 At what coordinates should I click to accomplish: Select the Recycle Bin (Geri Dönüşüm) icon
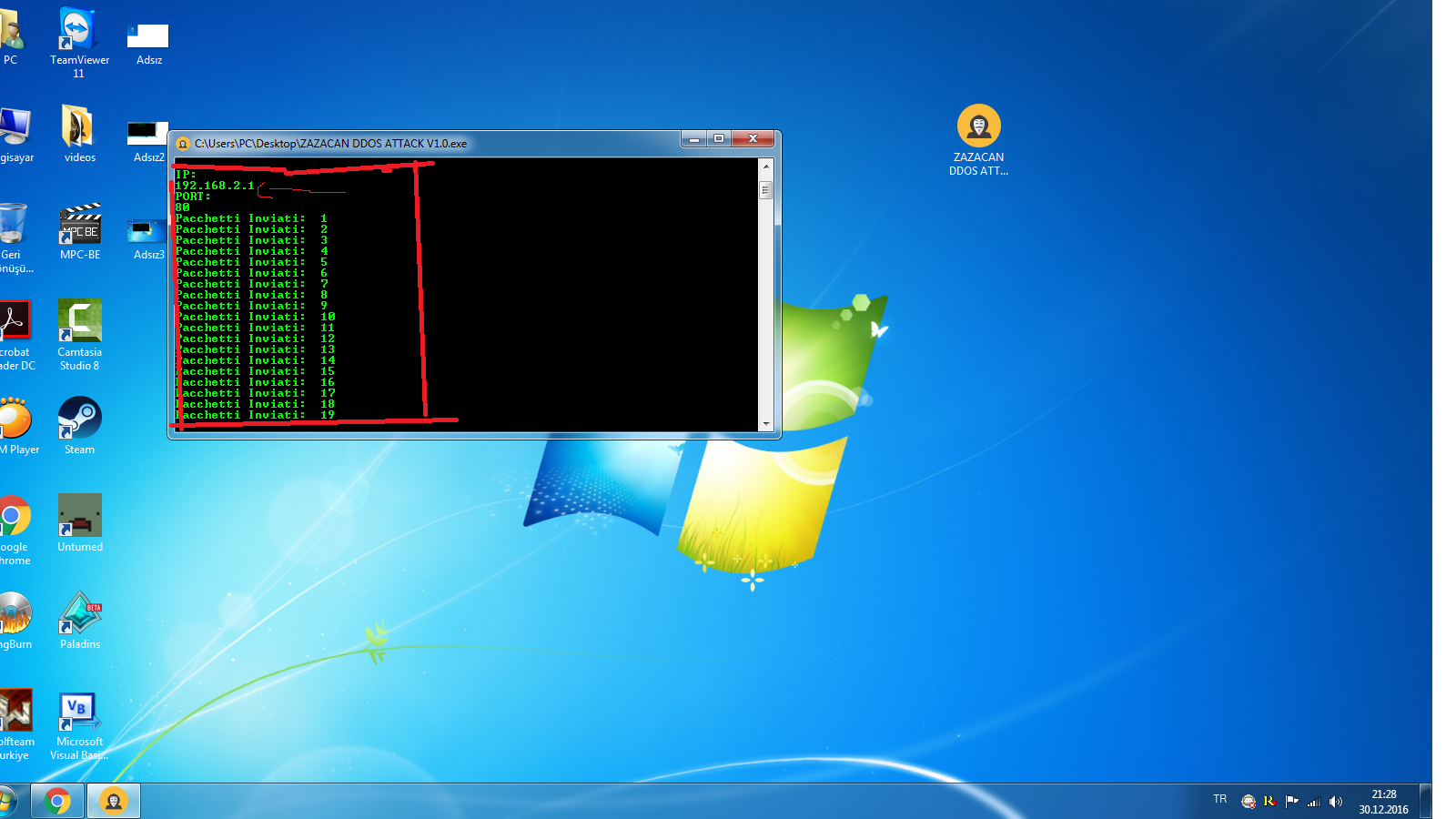(x=15, y=238)
